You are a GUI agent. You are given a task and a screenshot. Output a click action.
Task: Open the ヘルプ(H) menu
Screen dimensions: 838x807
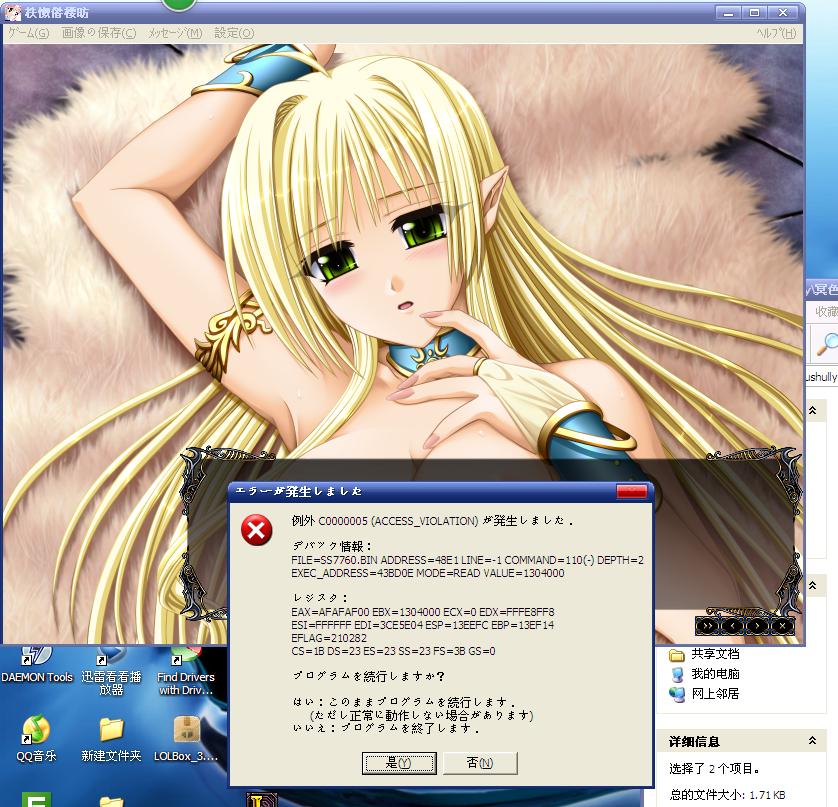776,33
